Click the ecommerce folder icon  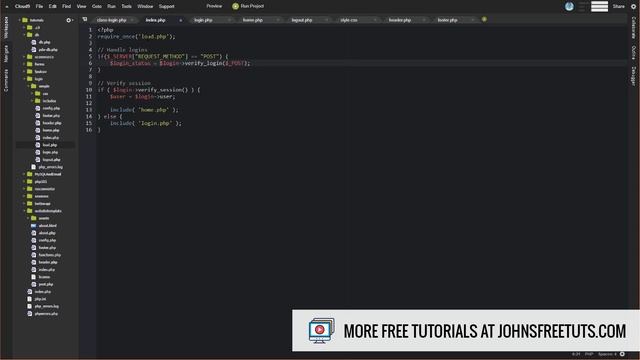click(29, 57)
